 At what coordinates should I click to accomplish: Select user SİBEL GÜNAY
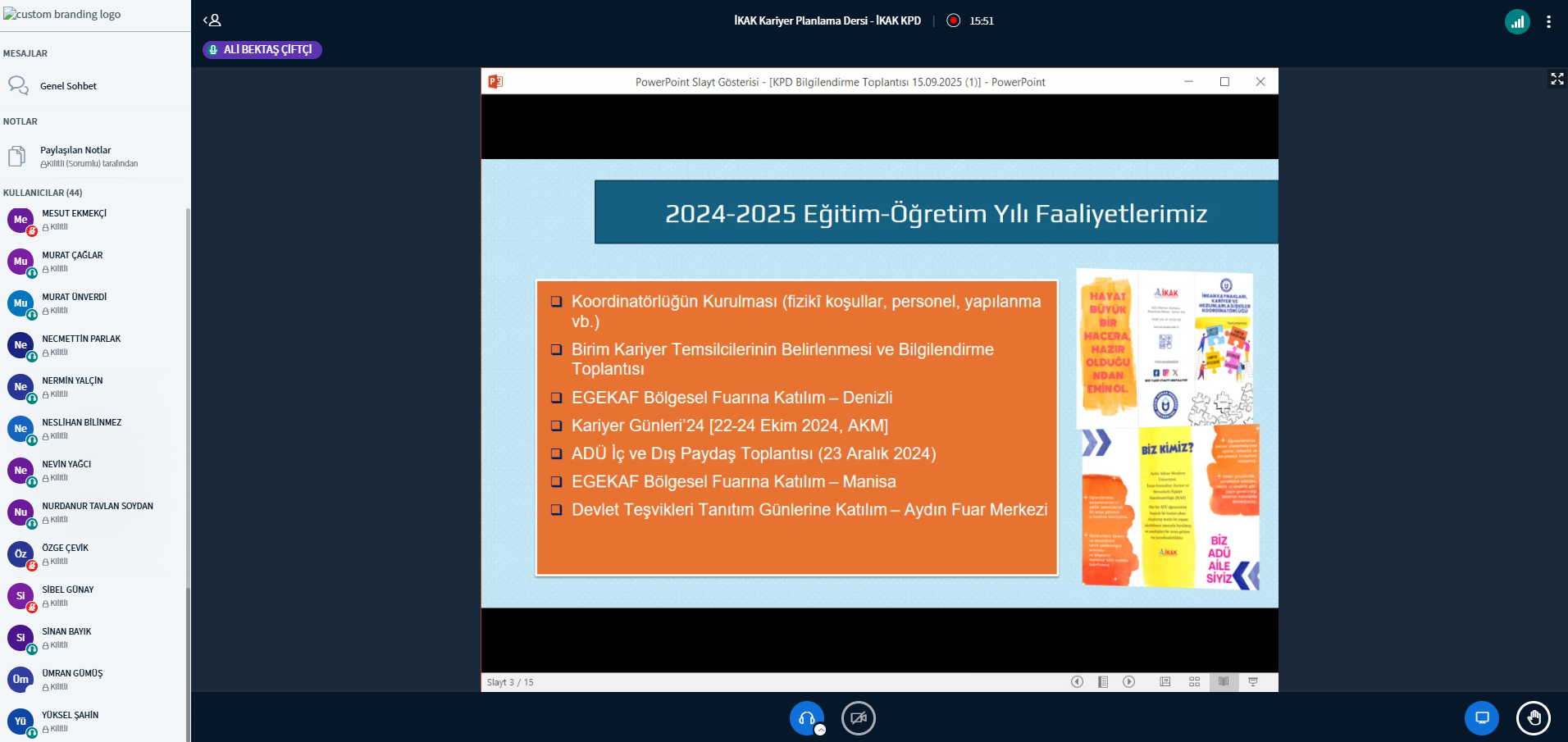coord(93,596)
